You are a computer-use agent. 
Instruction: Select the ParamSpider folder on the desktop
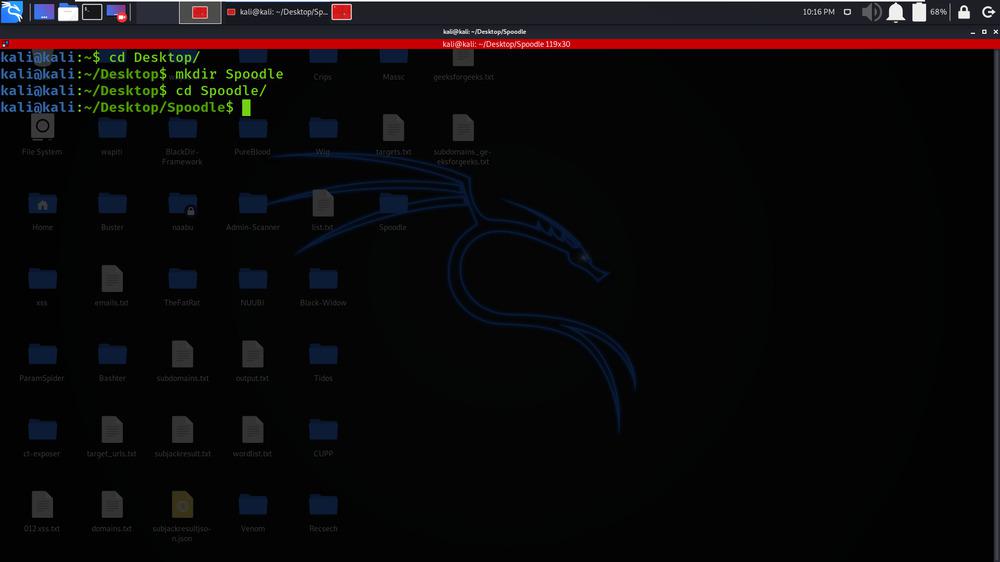coord(42,362)
